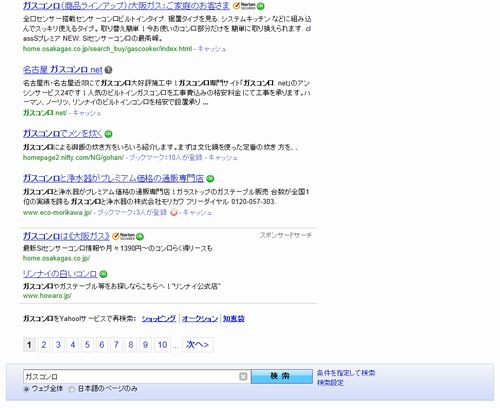
Task: Open 条件を指定して検索 advanced search
Action: [x=346, y=373]
